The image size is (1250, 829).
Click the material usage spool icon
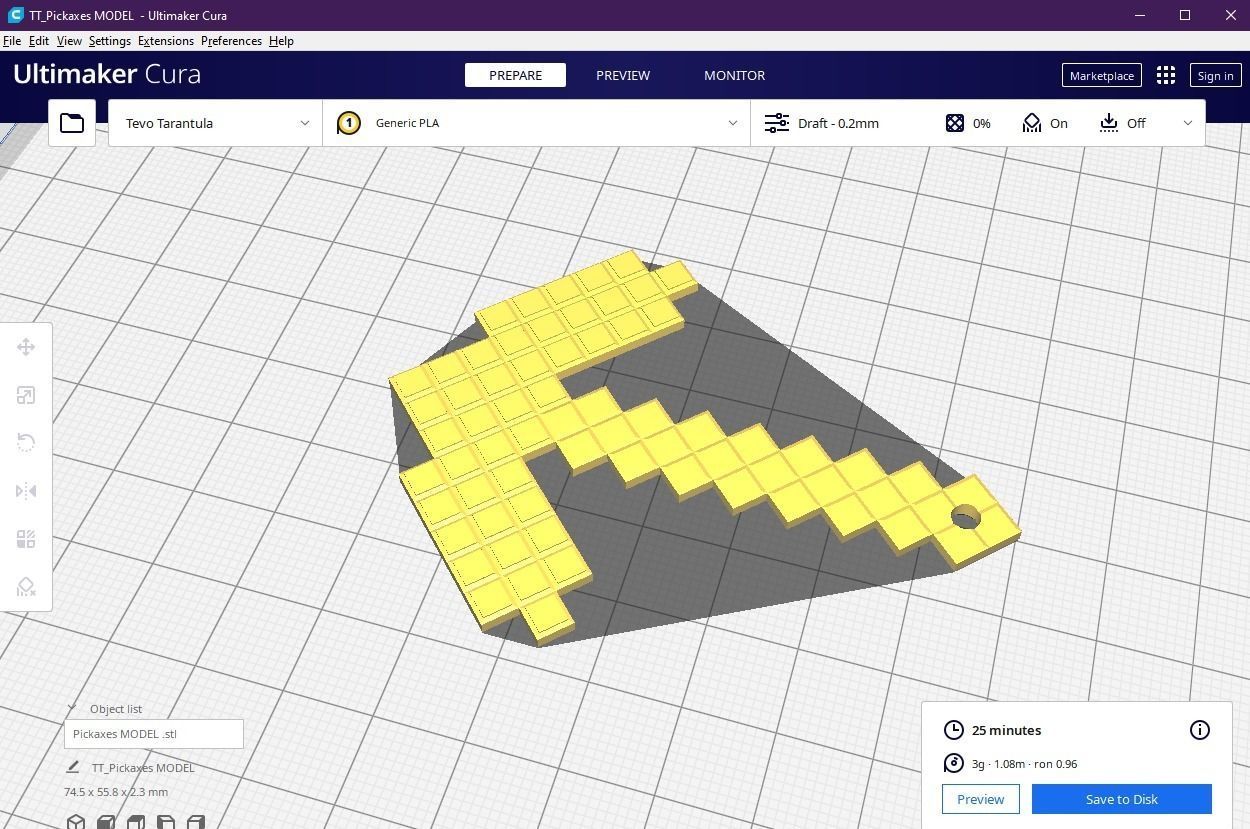(954, 763)
